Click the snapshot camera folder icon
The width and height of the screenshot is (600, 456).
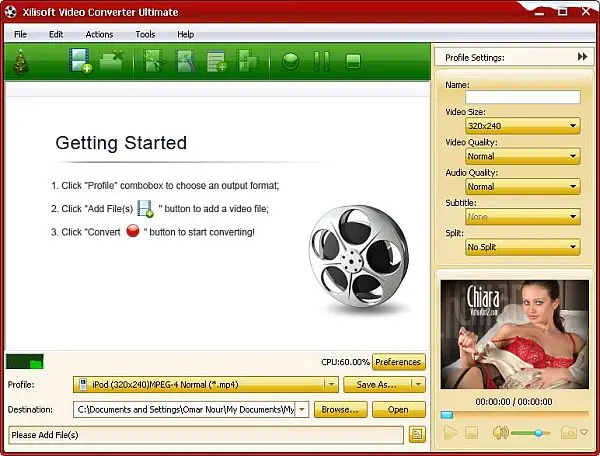tap(569, 433)
